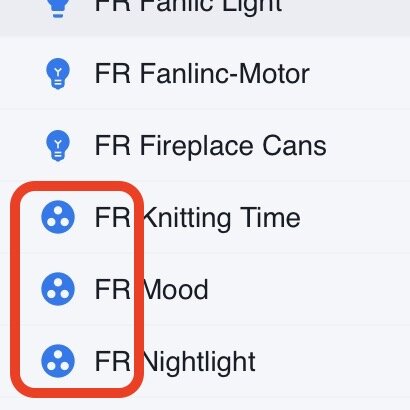Click the FR Knitting Time scene icon
Viewport: 410px width, 410px height.
(x=58, y=217)
